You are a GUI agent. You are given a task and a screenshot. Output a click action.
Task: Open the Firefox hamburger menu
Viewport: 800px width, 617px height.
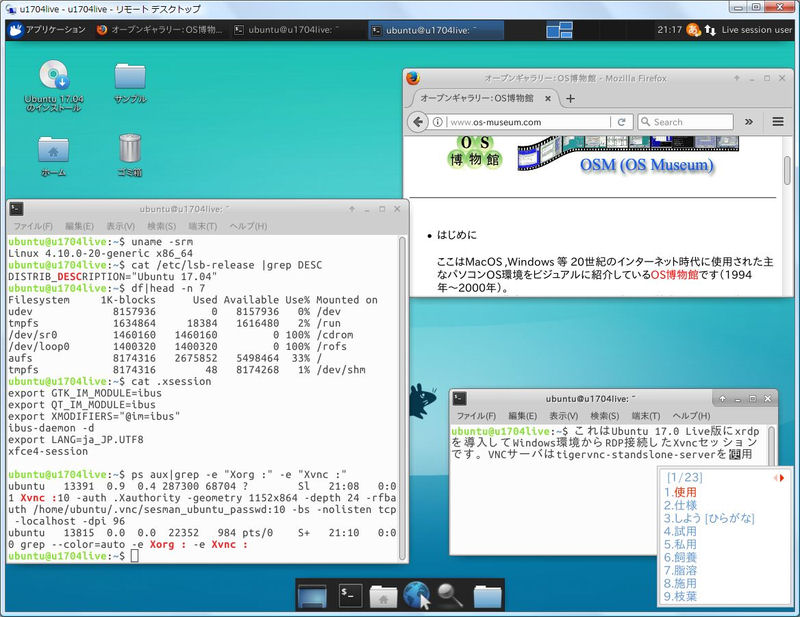(x=778, y=122)
